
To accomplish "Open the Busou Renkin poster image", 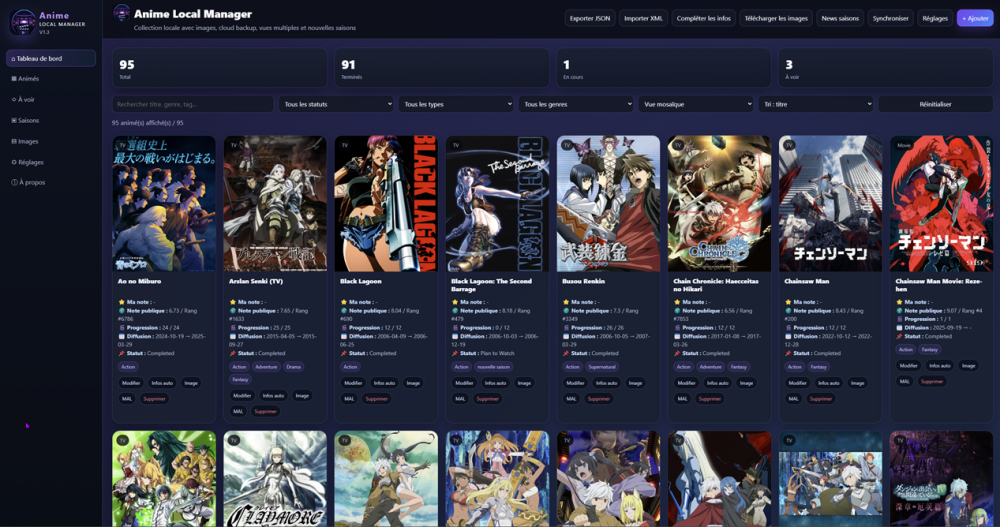I will coord(608,204).
